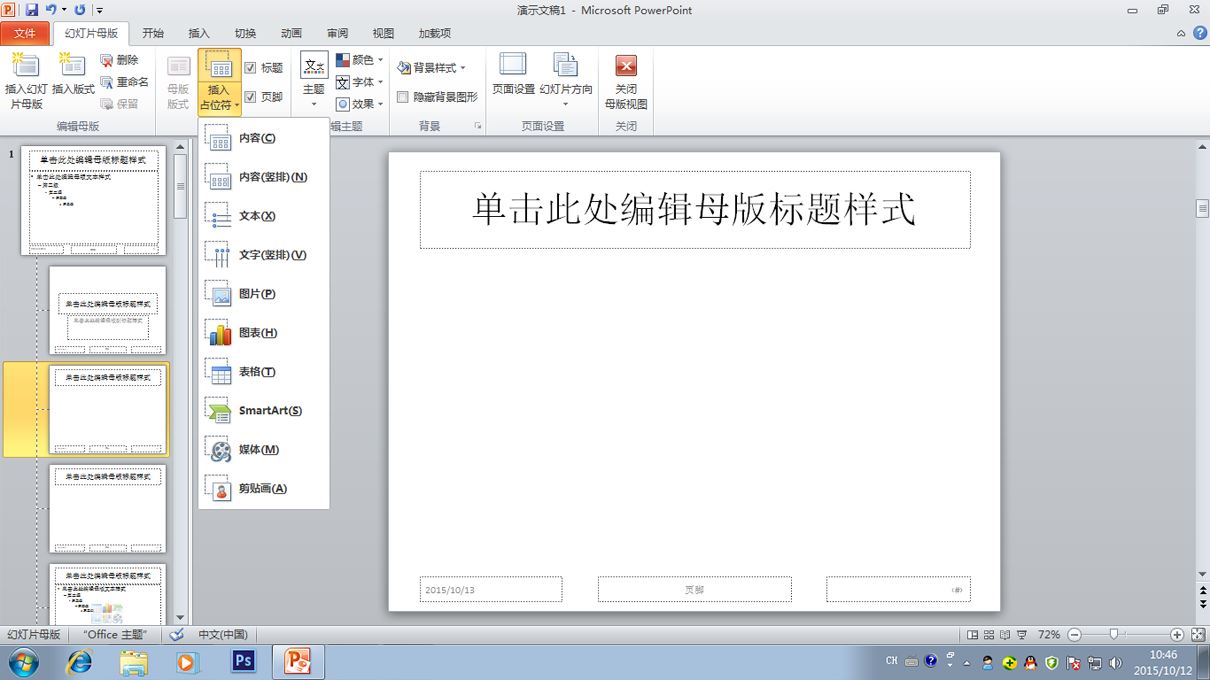This screenshot has width=1210, height=680.
Task: Select the Slide Master (幻灯片母版) tab
Action: pyautogui.click(x=90, y=33)
